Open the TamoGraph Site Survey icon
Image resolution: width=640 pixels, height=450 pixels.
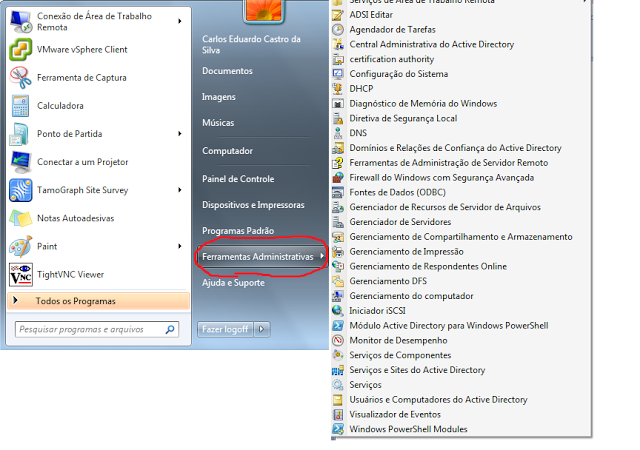(20, 190)
